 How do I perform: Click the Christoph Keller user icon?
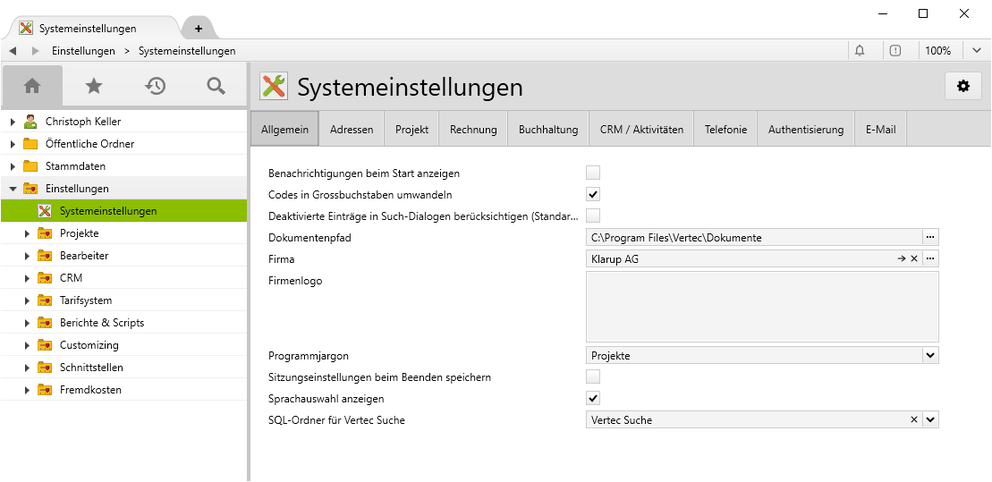(x=30, y=121)
